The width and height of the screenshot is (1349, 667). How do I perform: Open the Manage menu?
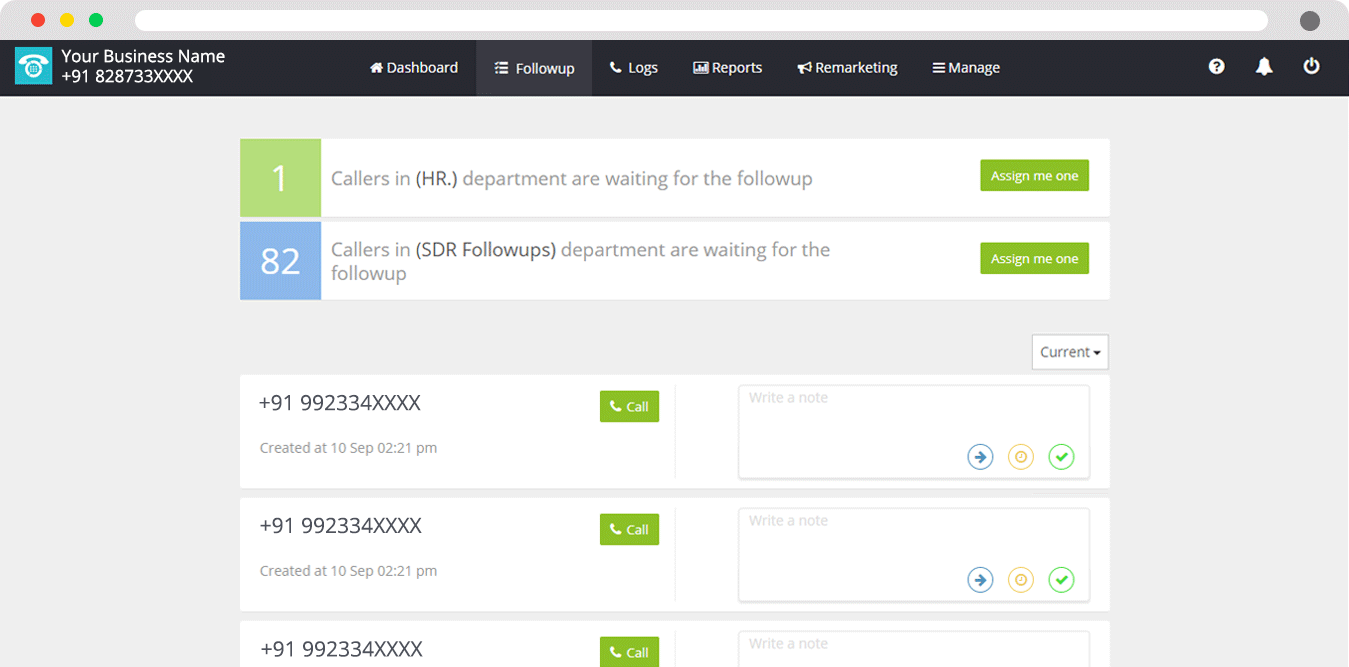click(x=966, y=68)
